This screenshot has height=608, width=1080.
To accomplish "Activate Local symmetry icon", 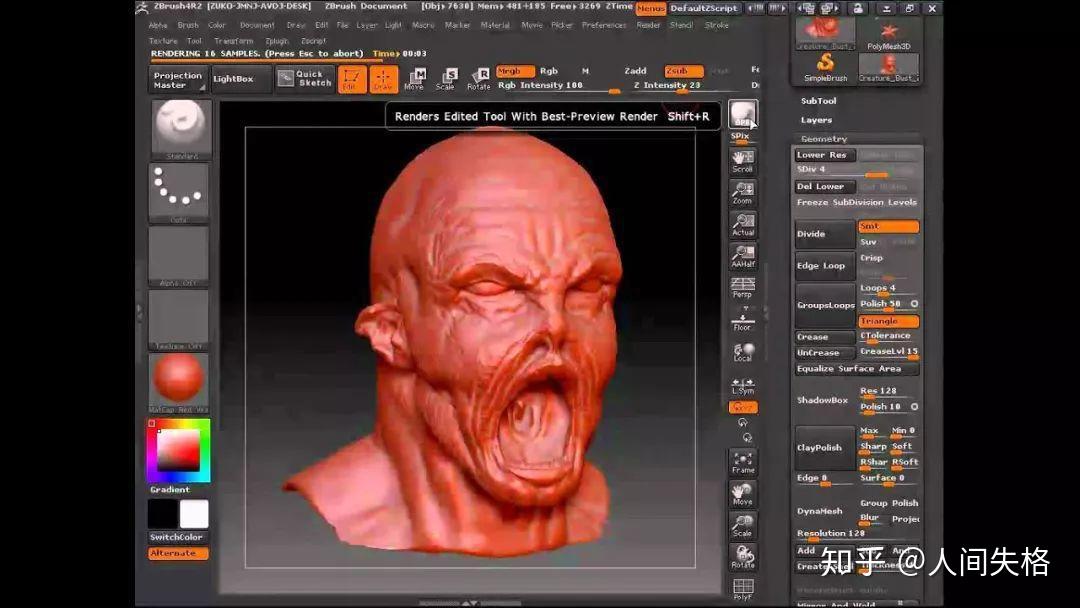I will coord(742,351).
